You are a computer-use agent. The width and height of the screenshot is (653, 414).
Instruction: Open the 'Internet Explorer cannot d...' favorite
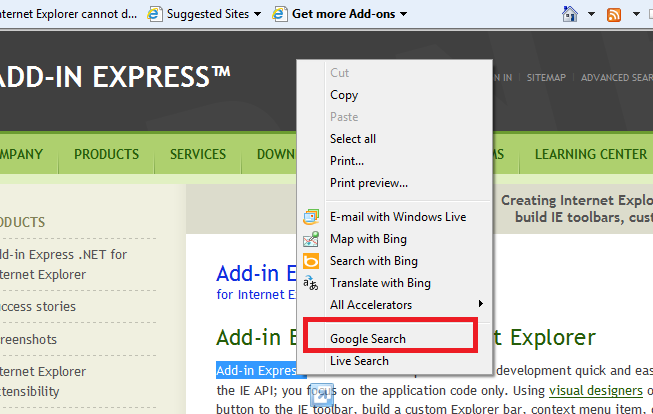point(68,14)
